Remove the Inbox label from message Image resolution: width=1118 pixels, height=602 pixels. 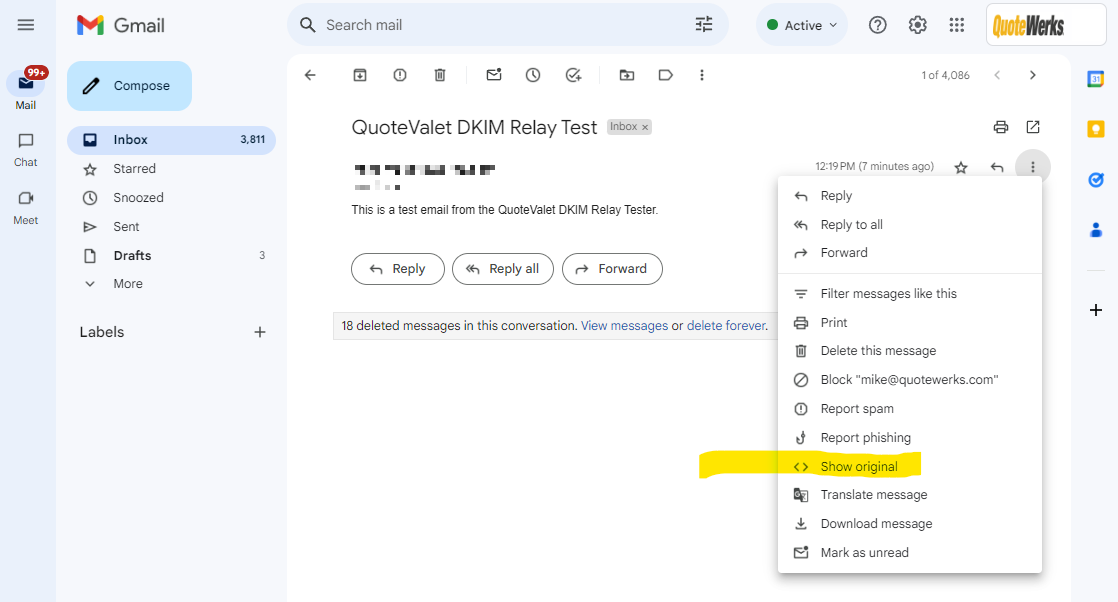point(645,128)
